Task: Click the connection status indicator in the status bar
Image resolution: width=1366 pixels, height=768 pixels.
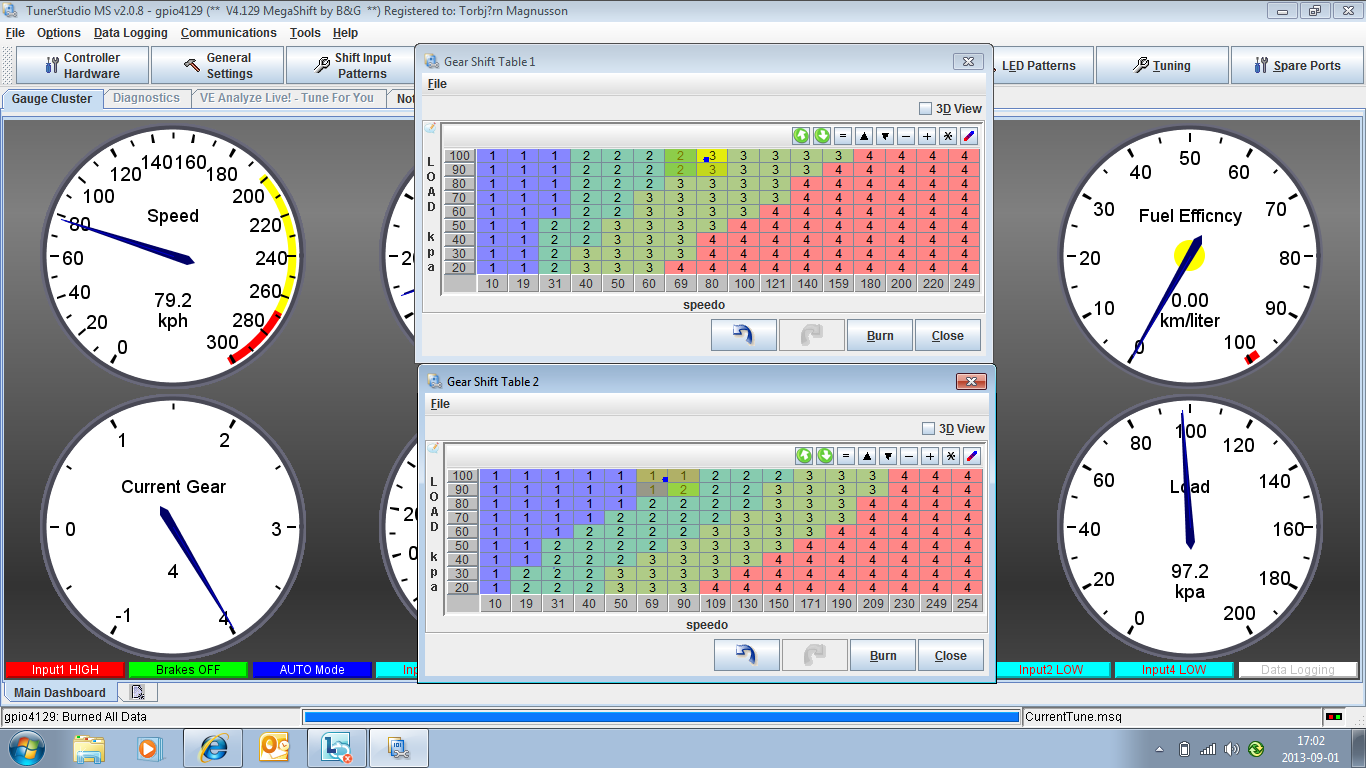Action: tap(1333, 717)
